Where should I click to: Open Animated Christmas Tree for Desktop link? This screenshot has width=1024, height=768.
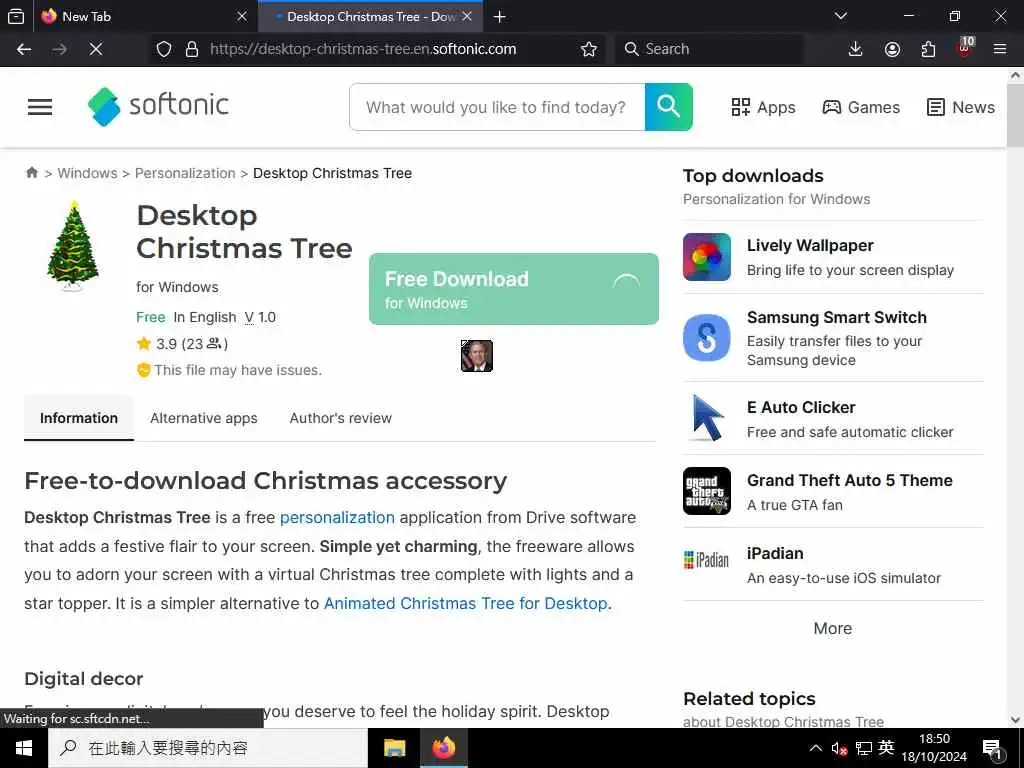point(466,603)
